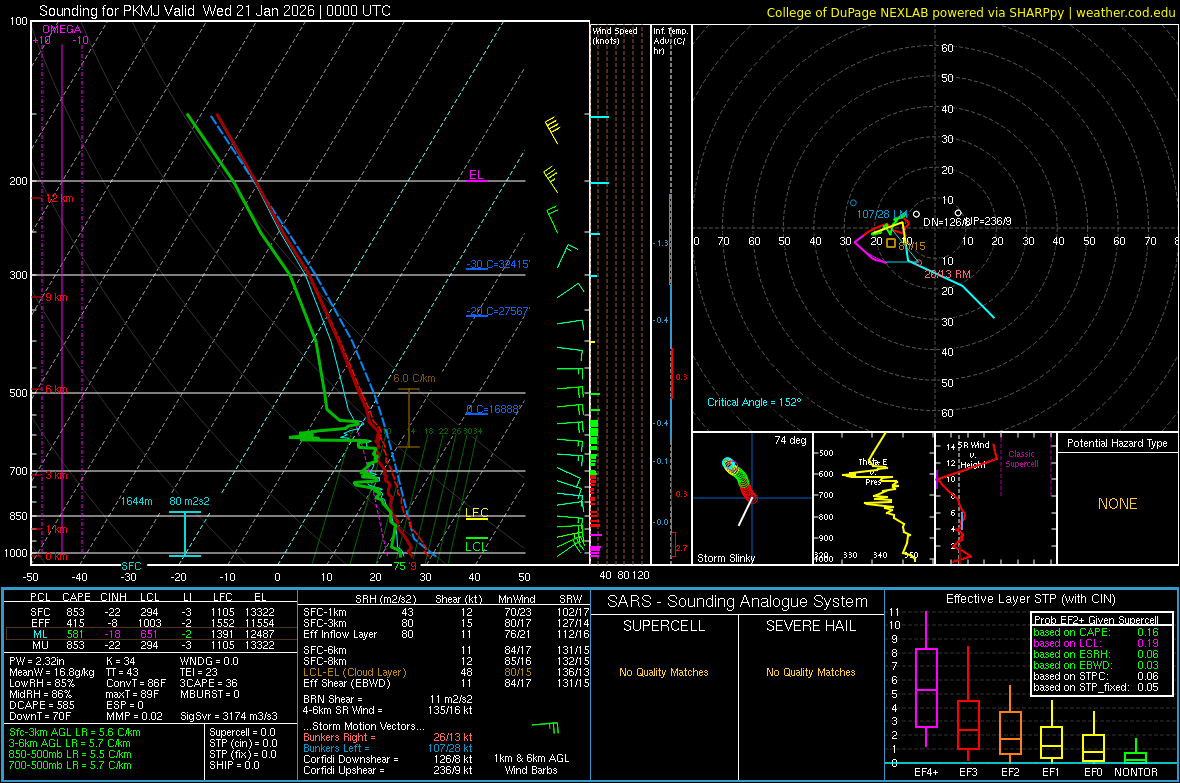Screen dimensions: 1180x783
Task: Click the '74 deg' slinky tilt value
Action: [790, 440]
